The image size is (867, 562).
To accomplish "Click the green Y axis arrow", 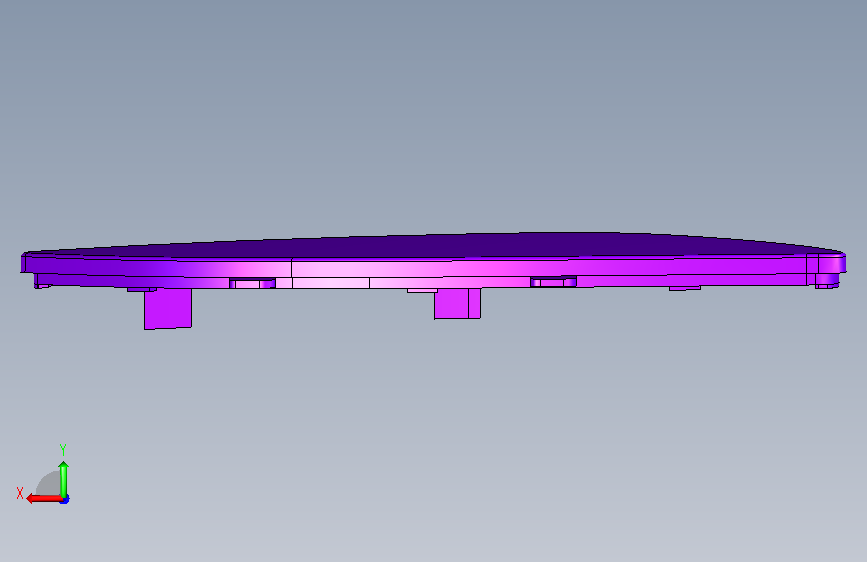I will coord(64,478).
